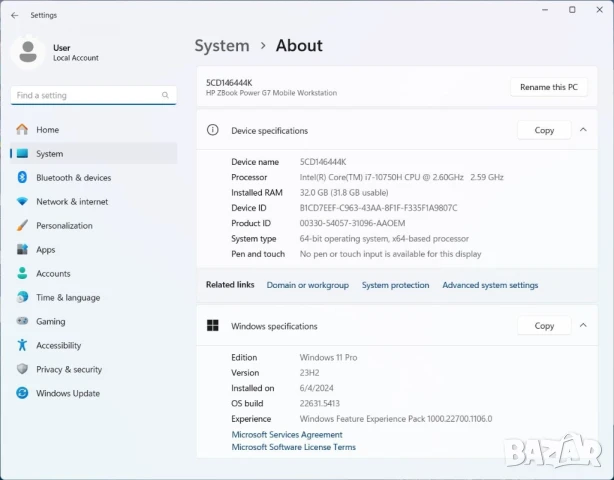614x480 pixels.
Task: Focus the Find a setting search box
Action: [85, 95]
